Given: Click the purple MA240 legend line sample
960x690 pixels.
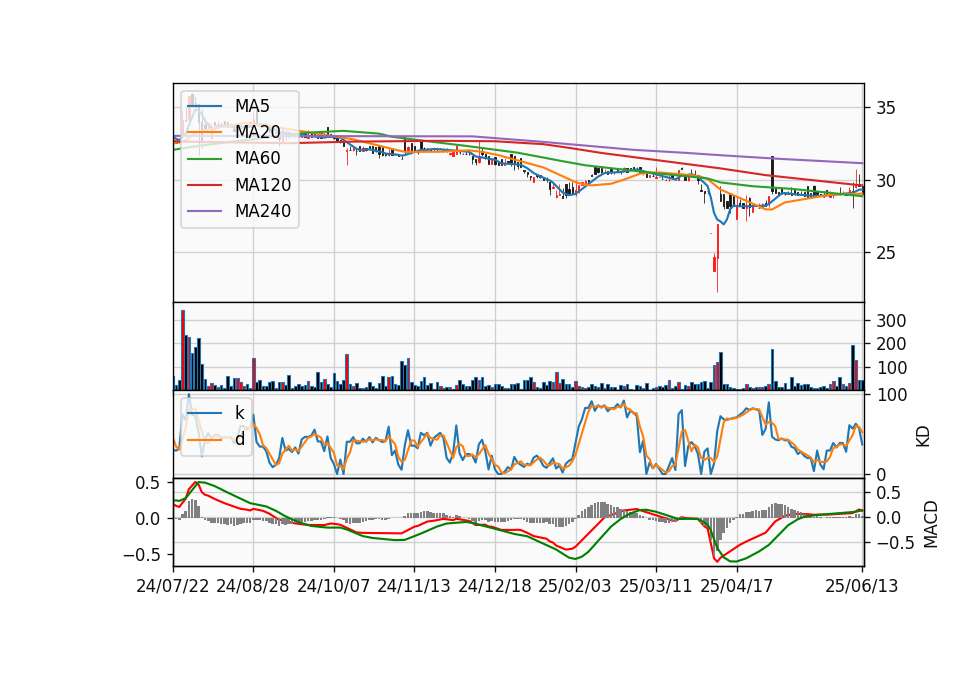Looking at the screenshot, I should click(x=204, y=211).
